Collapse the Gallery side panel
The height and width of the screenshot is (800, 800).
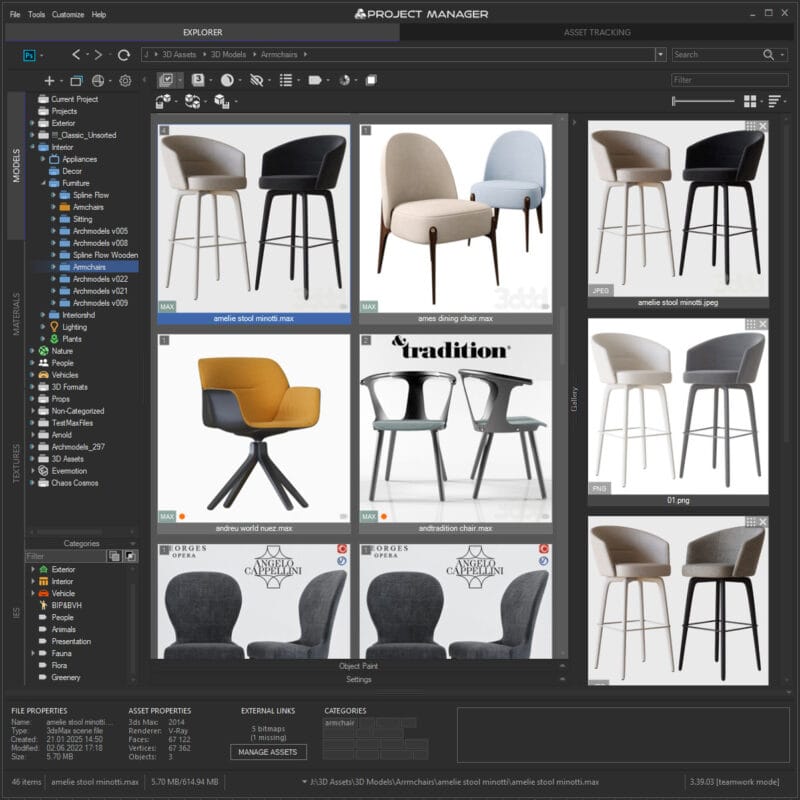[x=574, y=122]
